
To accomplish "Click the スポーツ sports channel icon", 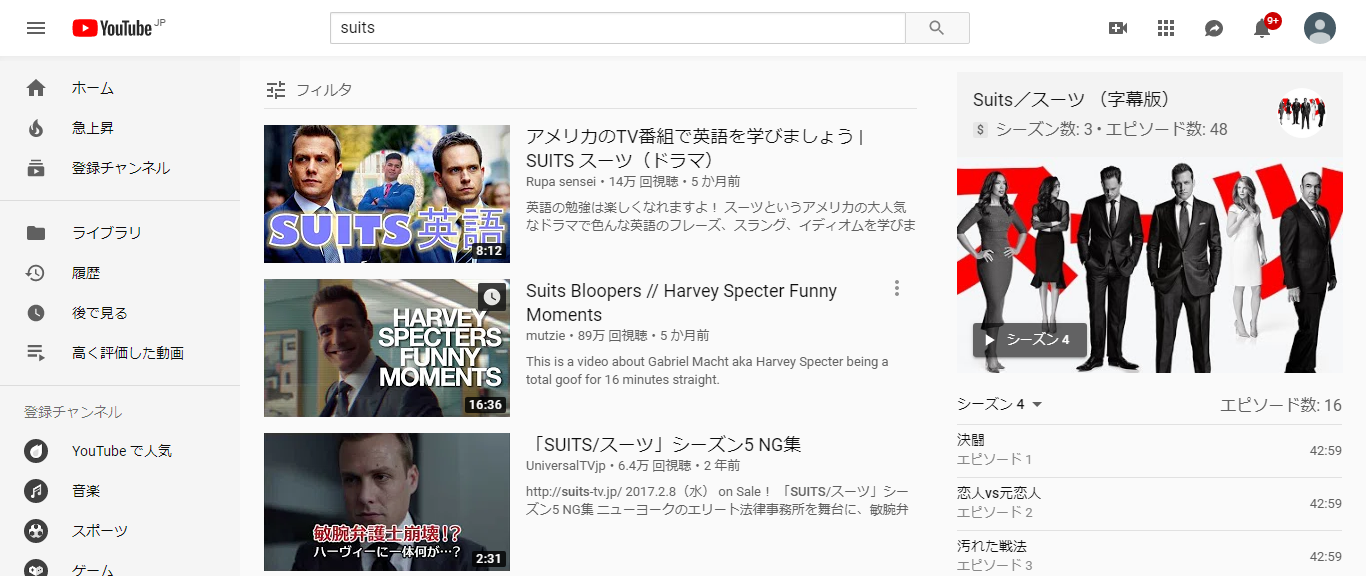I will [x=36, y=531].
